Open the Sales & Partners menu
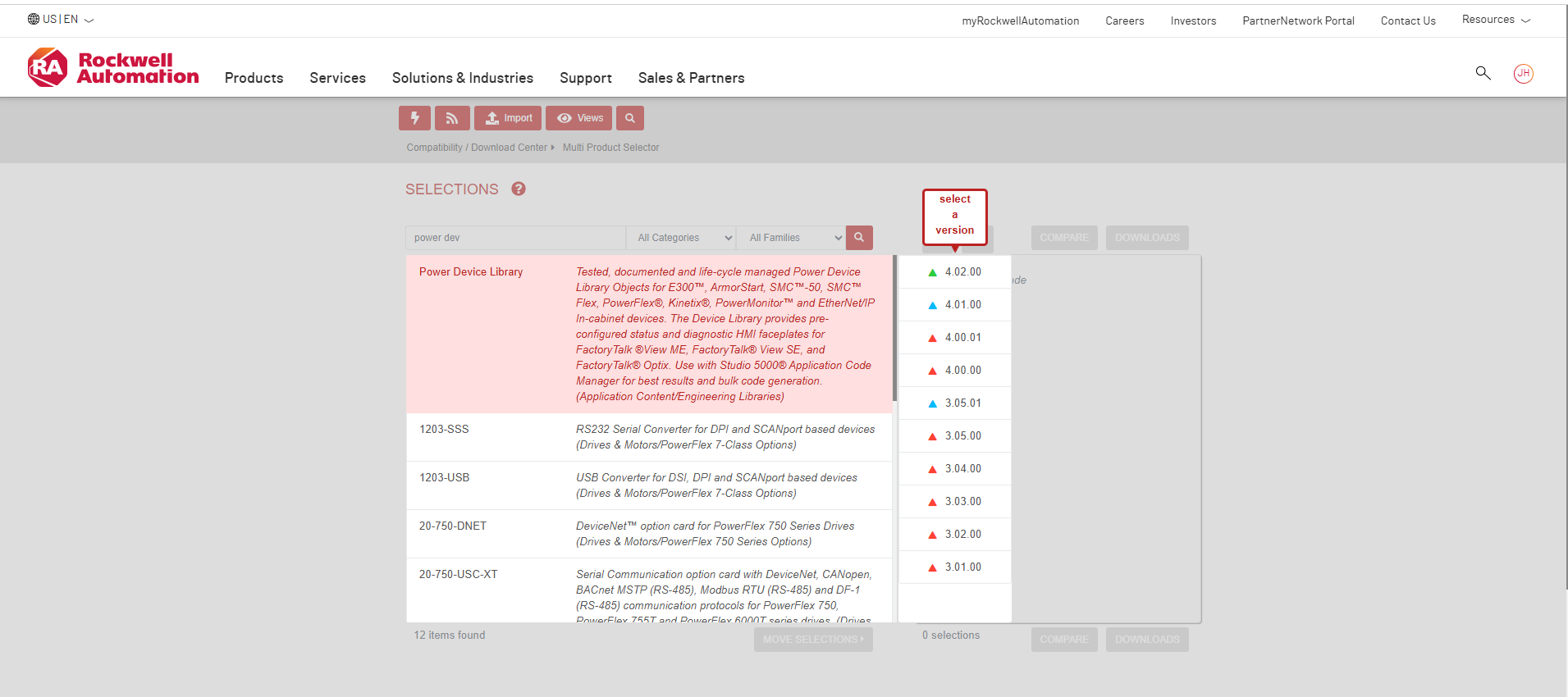The width and height of the screenshot is (1568, 697). (x=692, y=78)
